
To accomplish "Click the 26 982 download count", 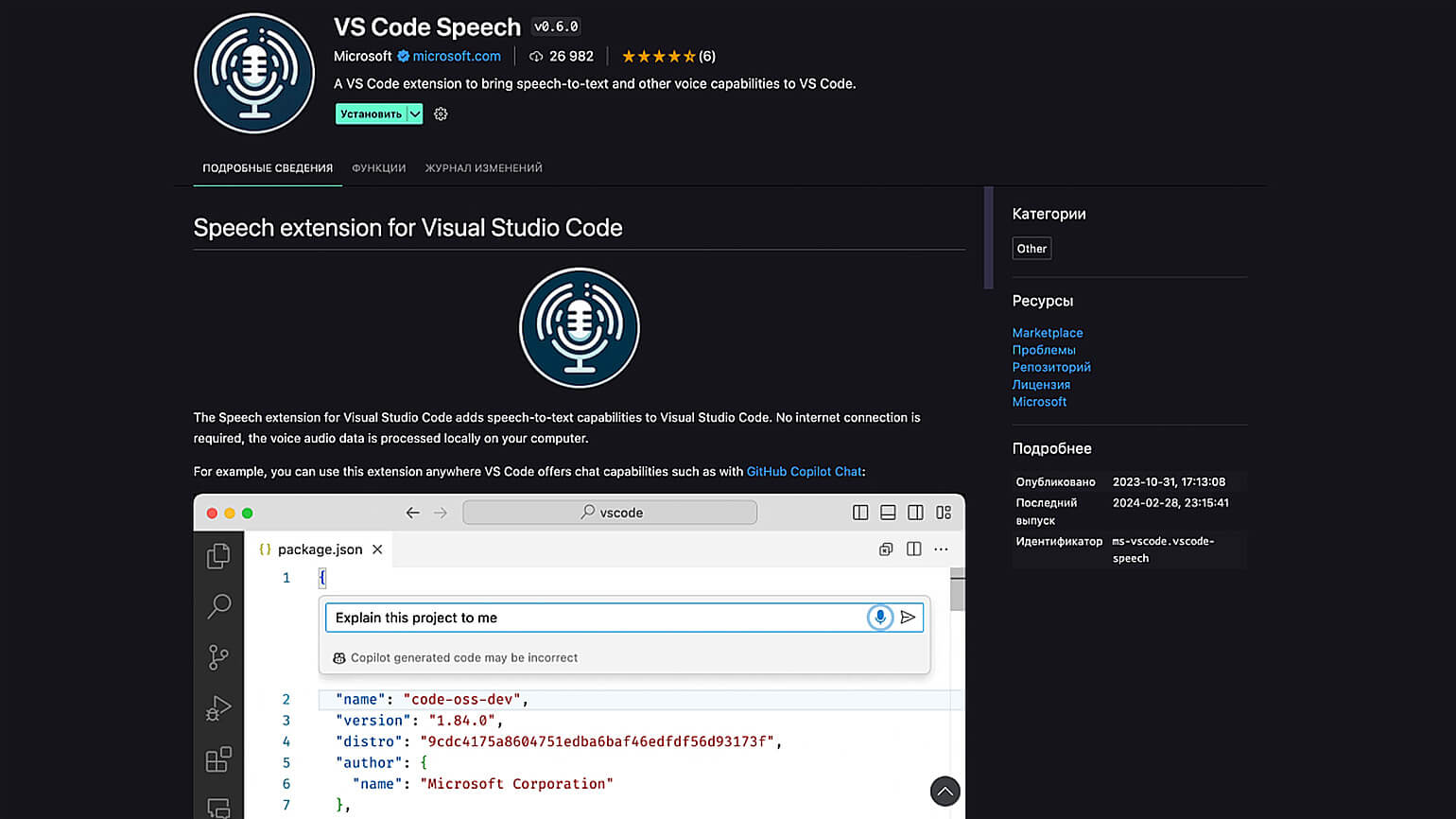I will click(x=562, y=56).
